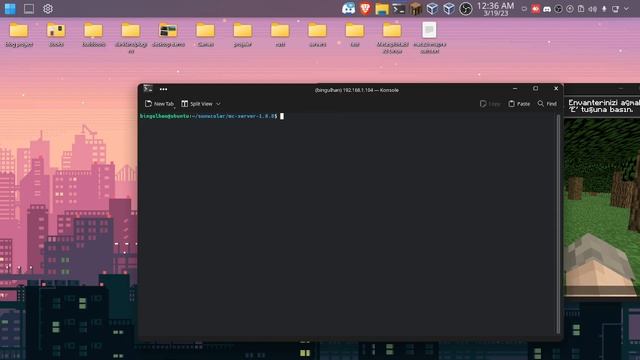
Task: Click the red tray icon beside Discord
Action: point(536,9)
